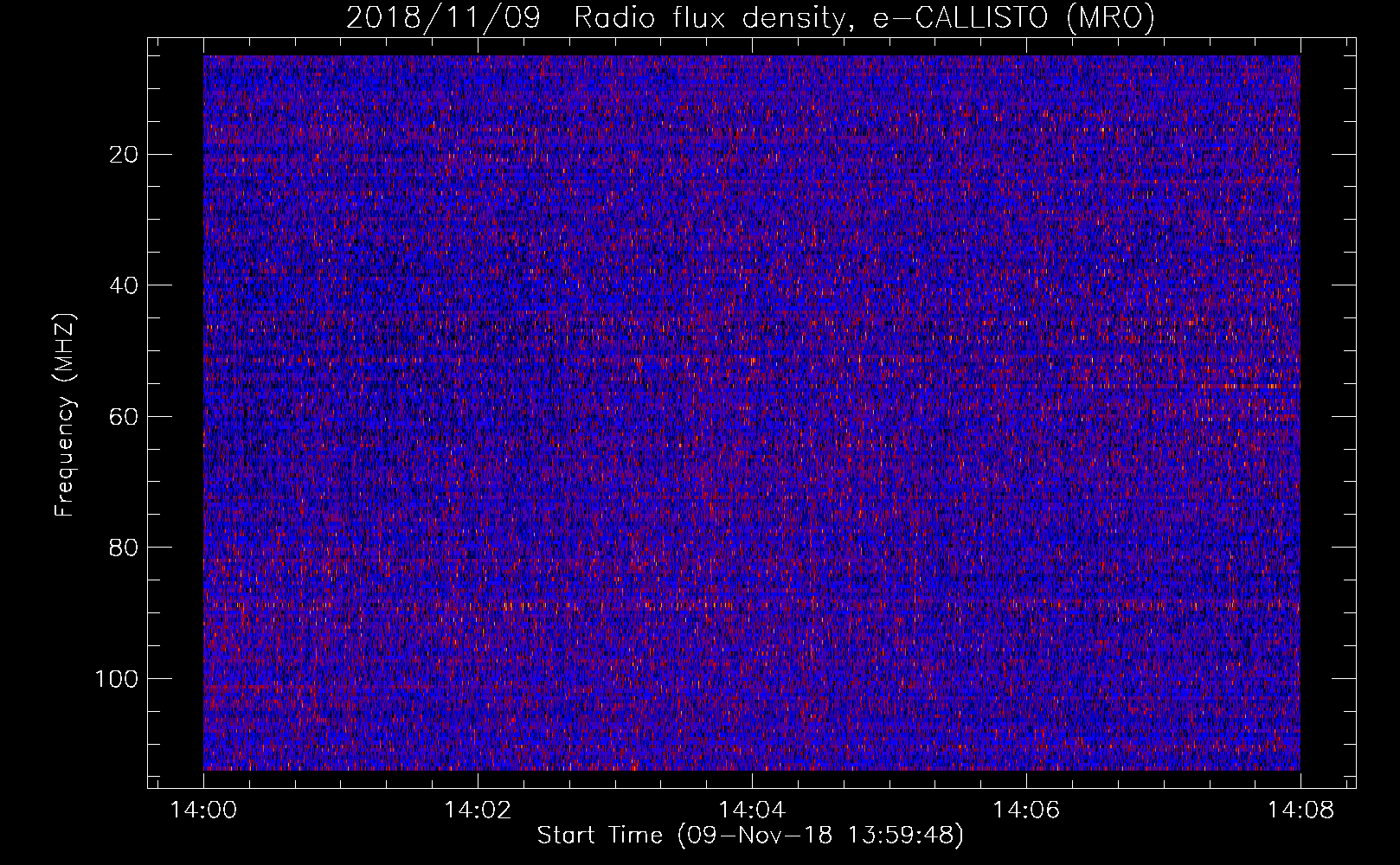Click the "100" frequency tick label
The image size is (1400, 865).
pyautogui.click(x=118, y=679)
